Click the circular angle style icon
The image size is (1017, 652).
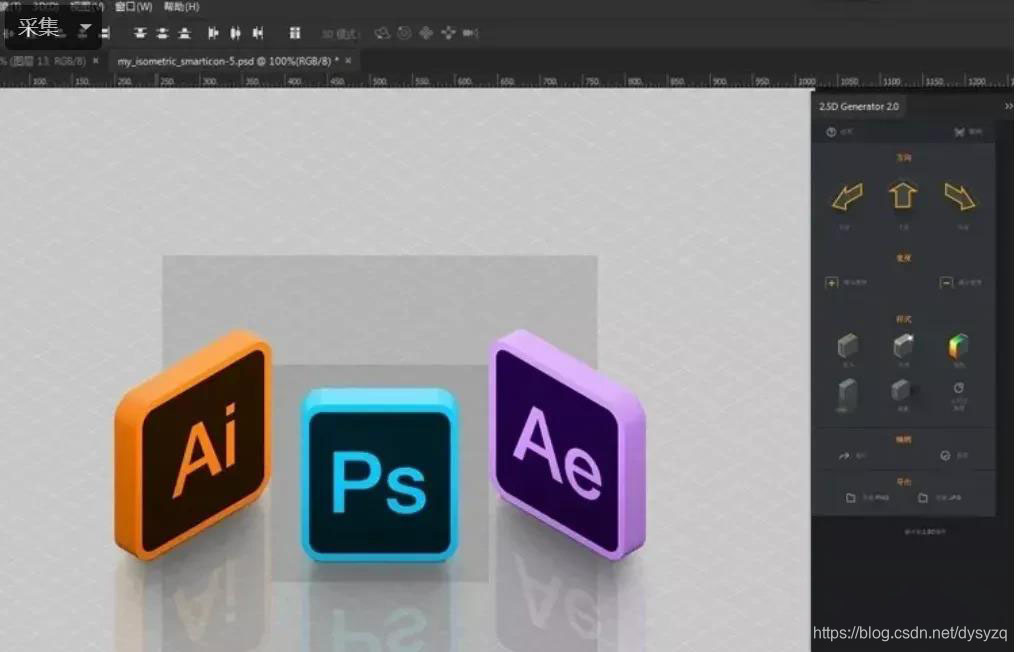959,388
